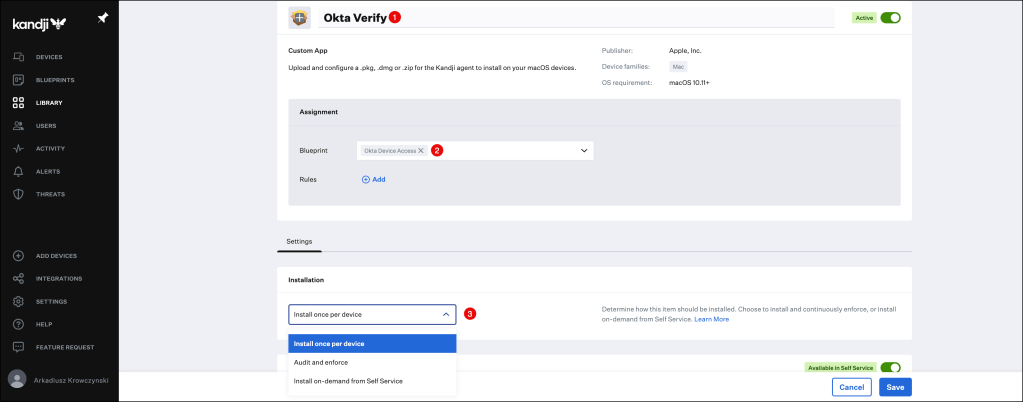Click the Okta Verify app icon
Screen dimensions: 1023x402
[x=299, y=18]
